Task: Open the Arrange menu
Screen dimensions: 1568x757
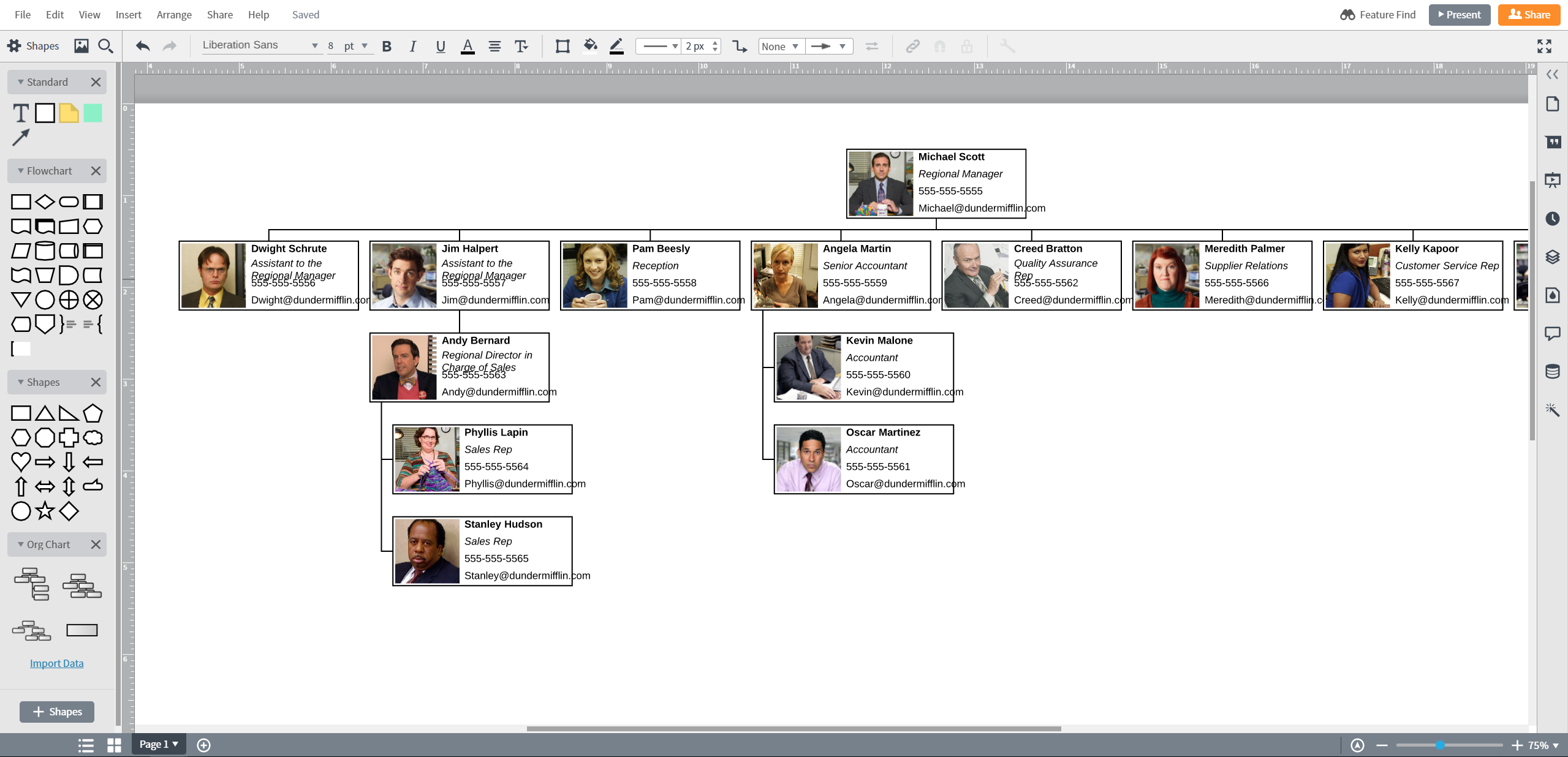Action: pos(174,15)
